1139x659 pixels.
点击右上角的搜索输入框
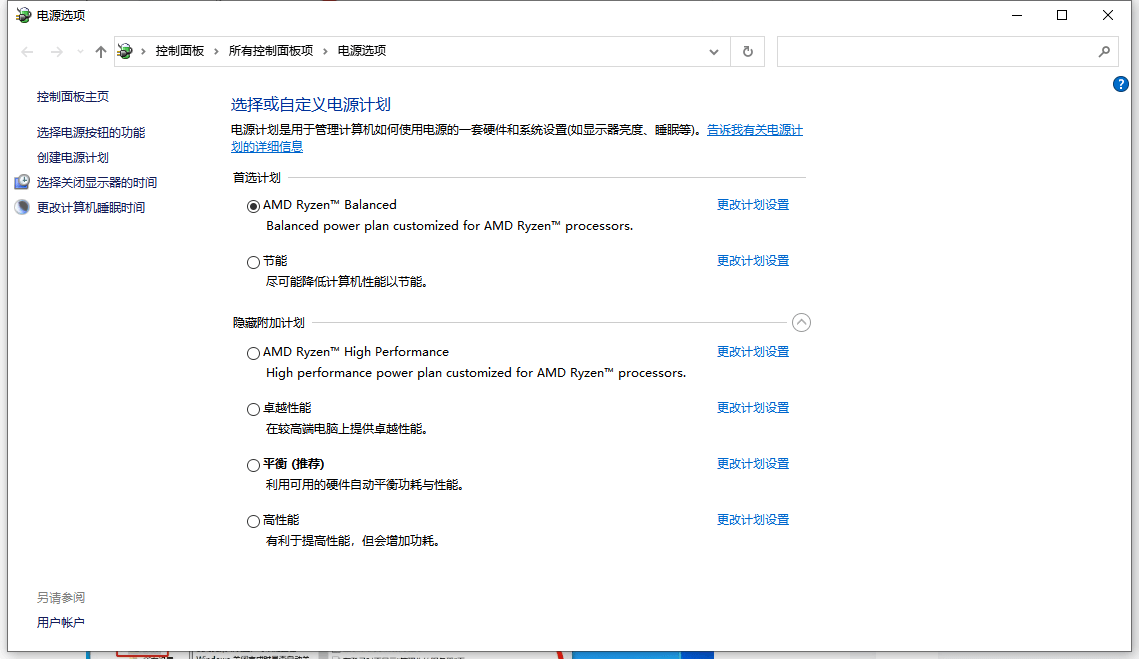pos(940,50)
